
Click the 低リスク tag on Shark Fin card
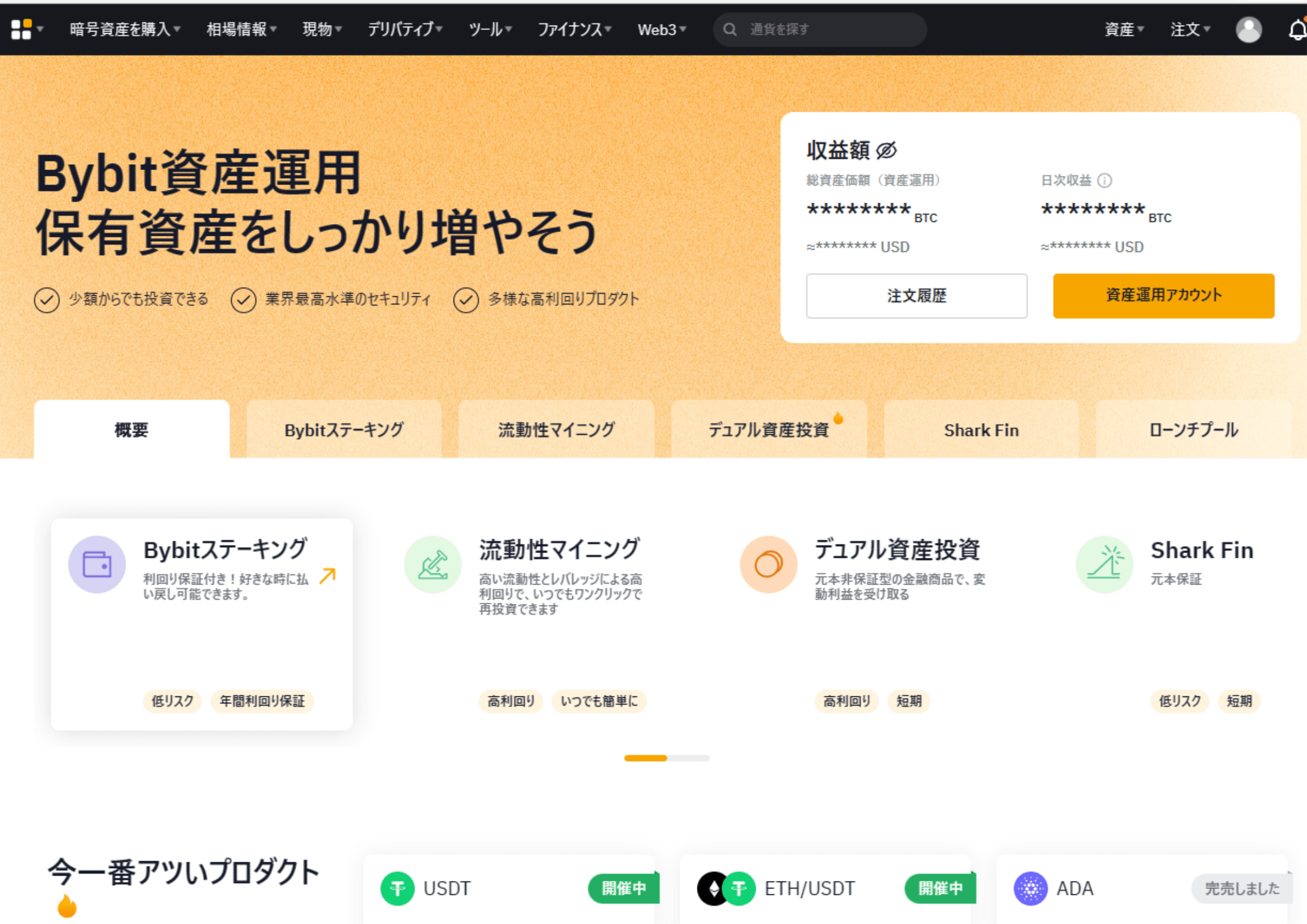coord(1180,701)
